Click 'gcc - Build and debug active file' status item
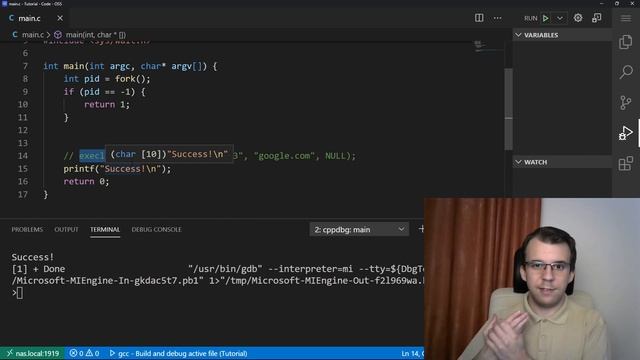 (178, 353)
